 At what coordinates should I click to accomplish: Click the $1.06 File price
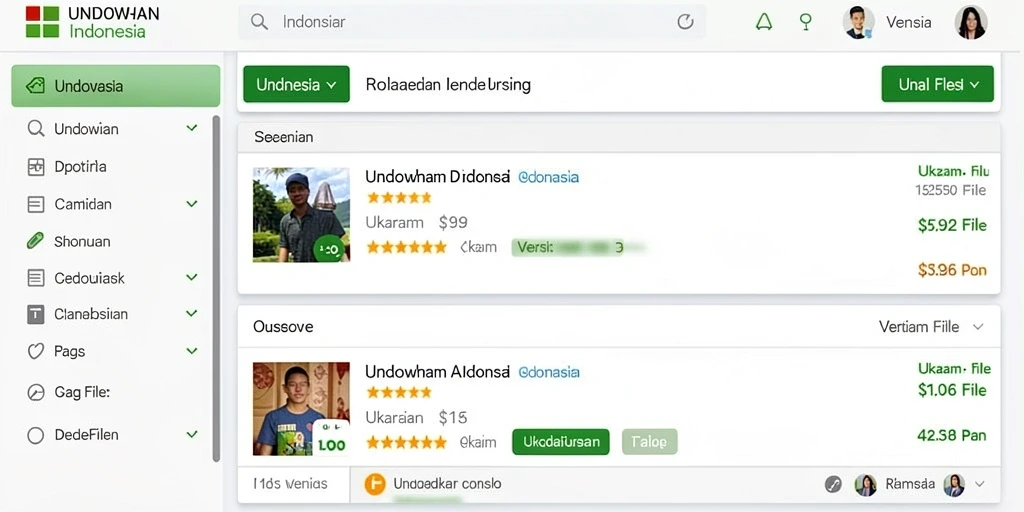[952, 391]
